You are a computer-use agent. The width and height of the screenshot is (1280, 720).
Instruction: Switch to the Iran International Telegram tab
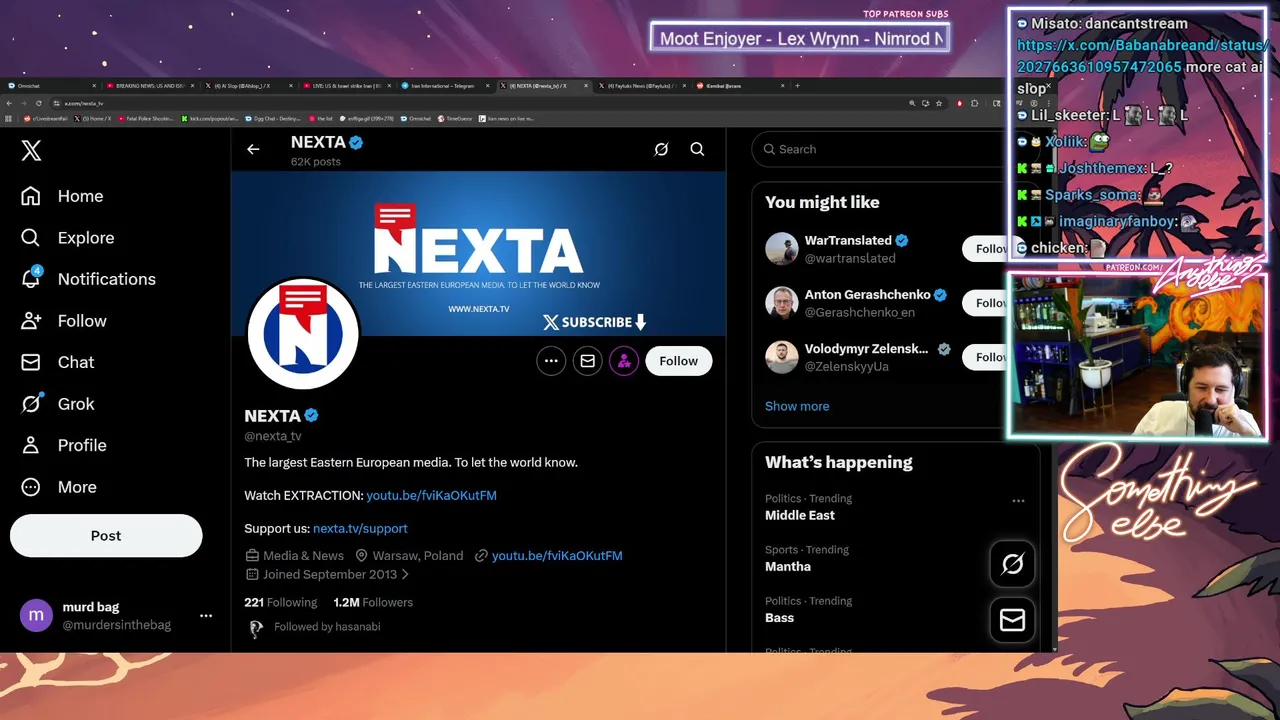click(445, 86)
